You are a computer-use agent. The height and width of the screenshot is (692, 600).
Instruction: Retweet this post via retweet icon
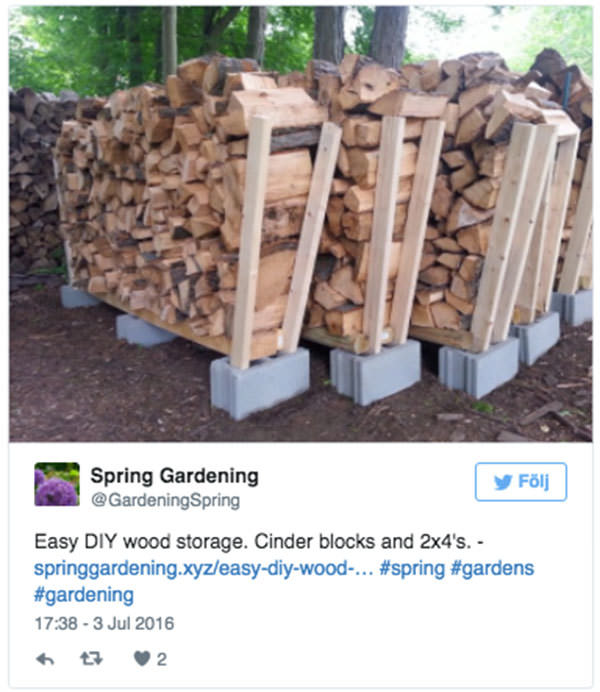coord(91,659)
